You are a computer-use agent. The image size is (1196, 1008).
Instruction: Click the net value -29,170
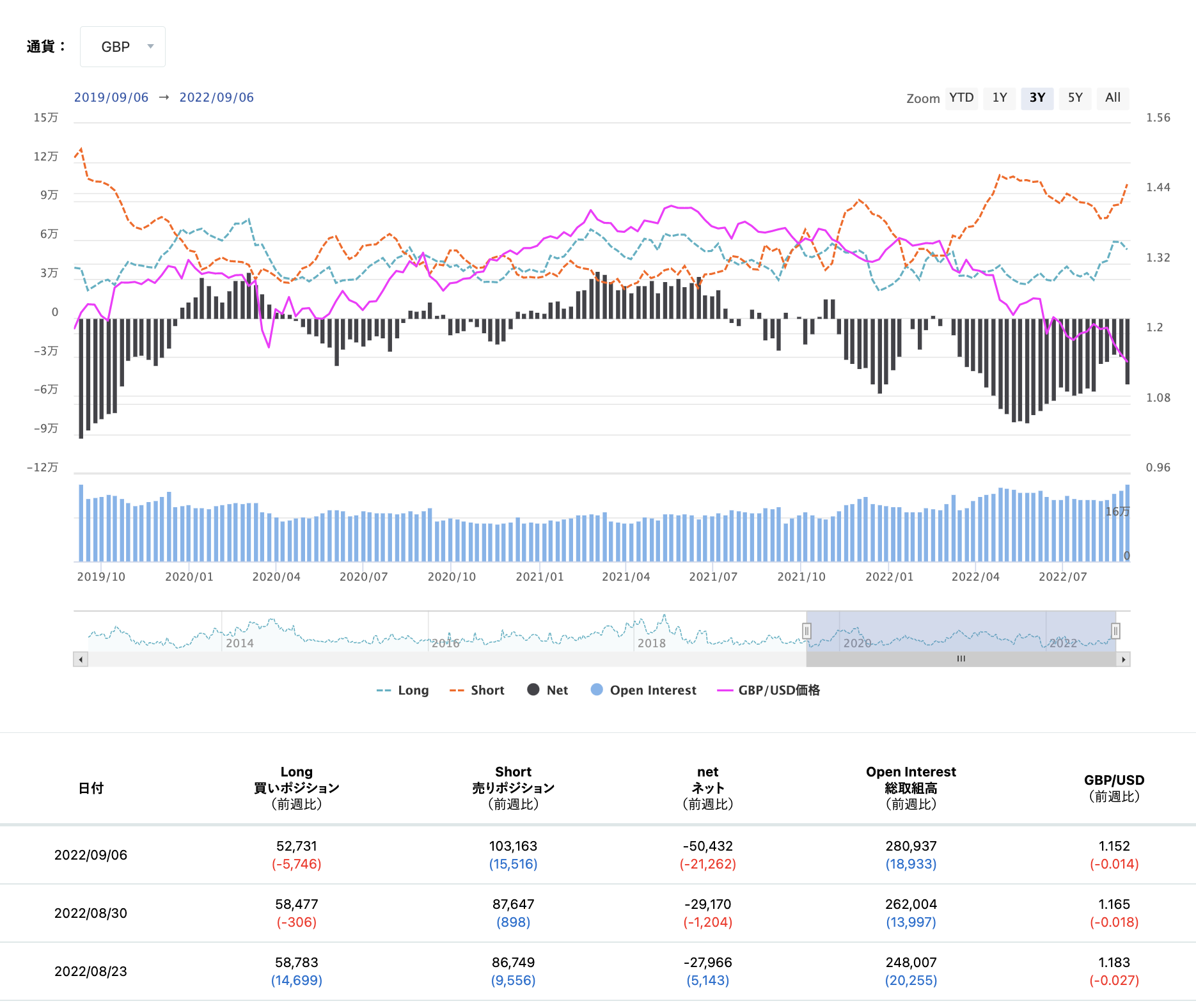tap(708, 904)
